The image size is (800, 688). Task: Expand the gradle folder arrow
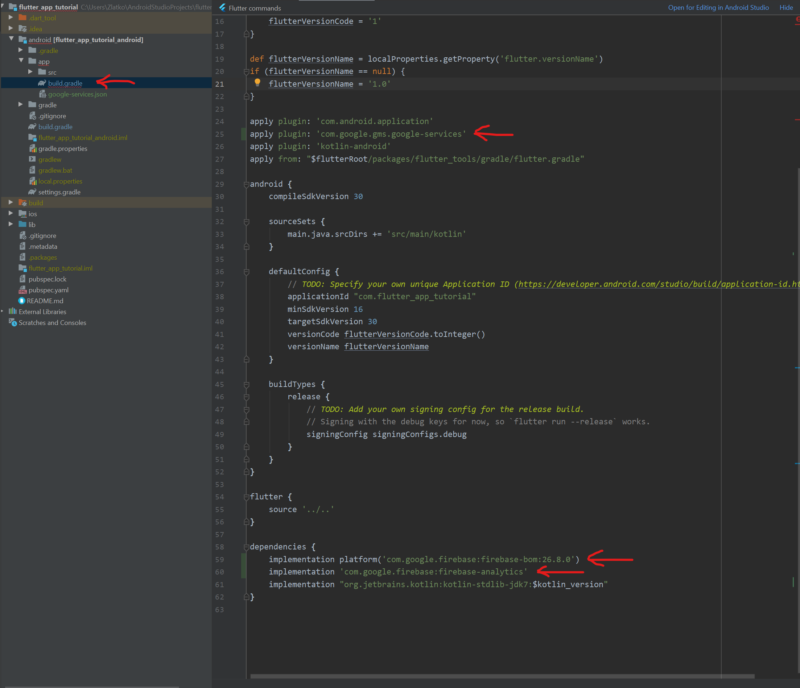click(20, 105)
